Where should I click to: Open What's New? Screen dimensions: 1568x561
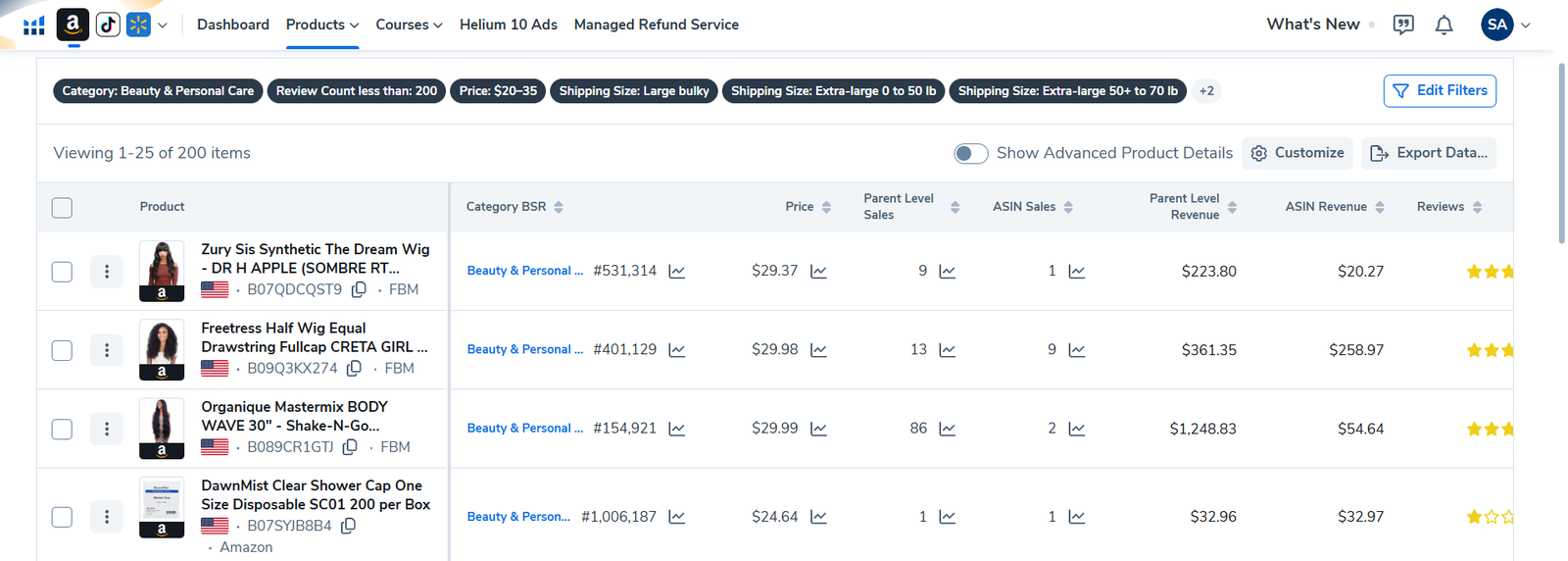[x=1313, y=25]
